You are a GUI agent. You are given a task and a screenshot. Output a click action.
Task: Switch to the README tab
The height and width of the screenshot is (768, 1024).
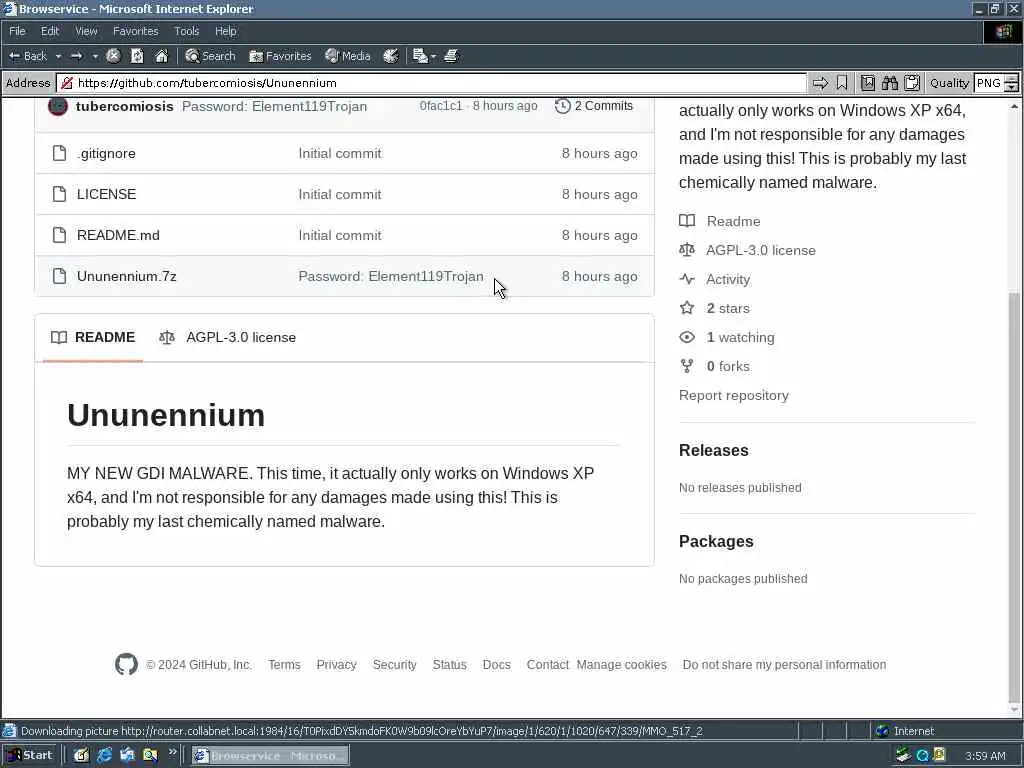click(x=93, y=338)
